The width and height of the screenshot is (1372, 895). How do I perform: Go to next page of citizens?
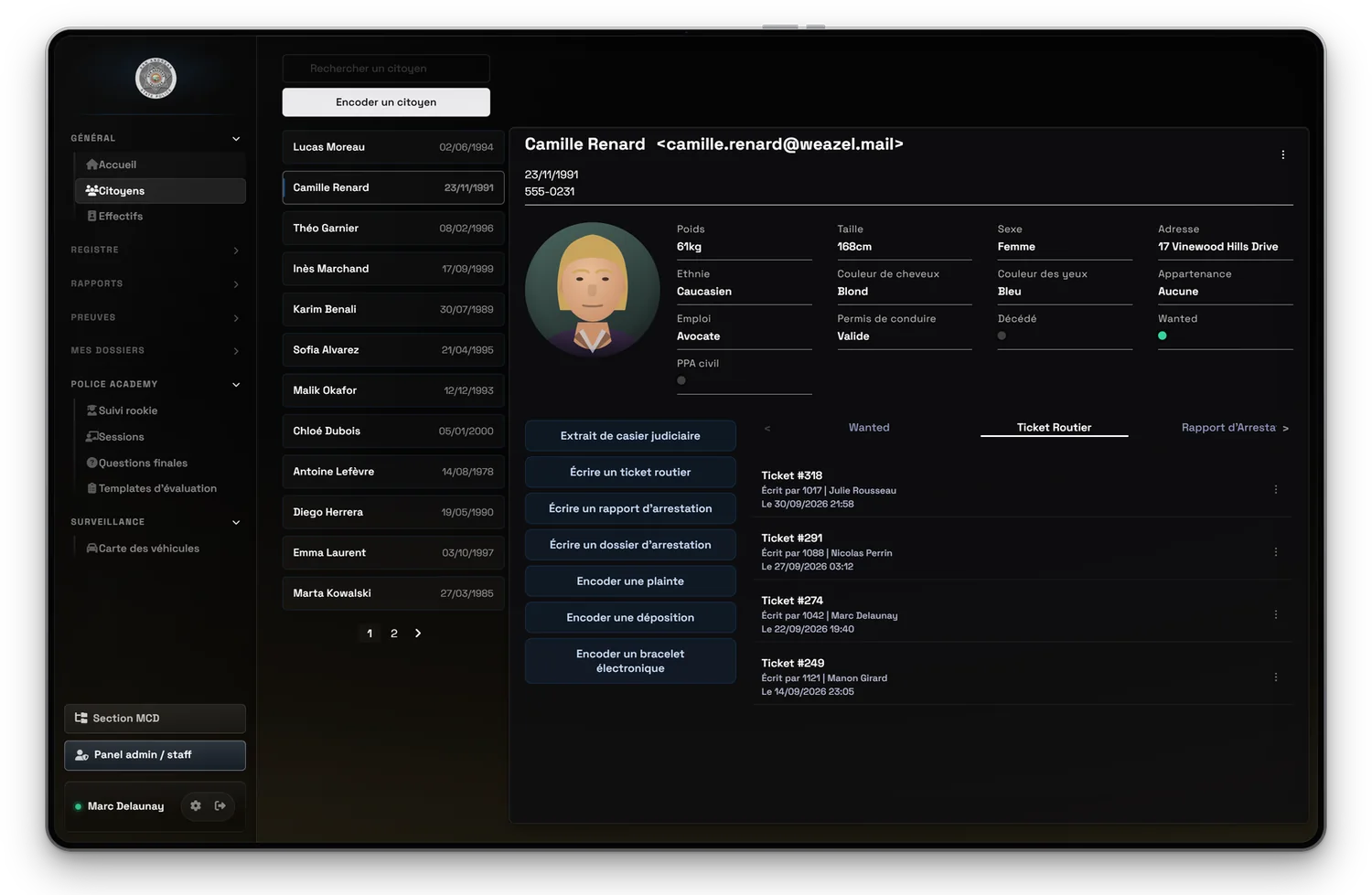click(418, 634)
